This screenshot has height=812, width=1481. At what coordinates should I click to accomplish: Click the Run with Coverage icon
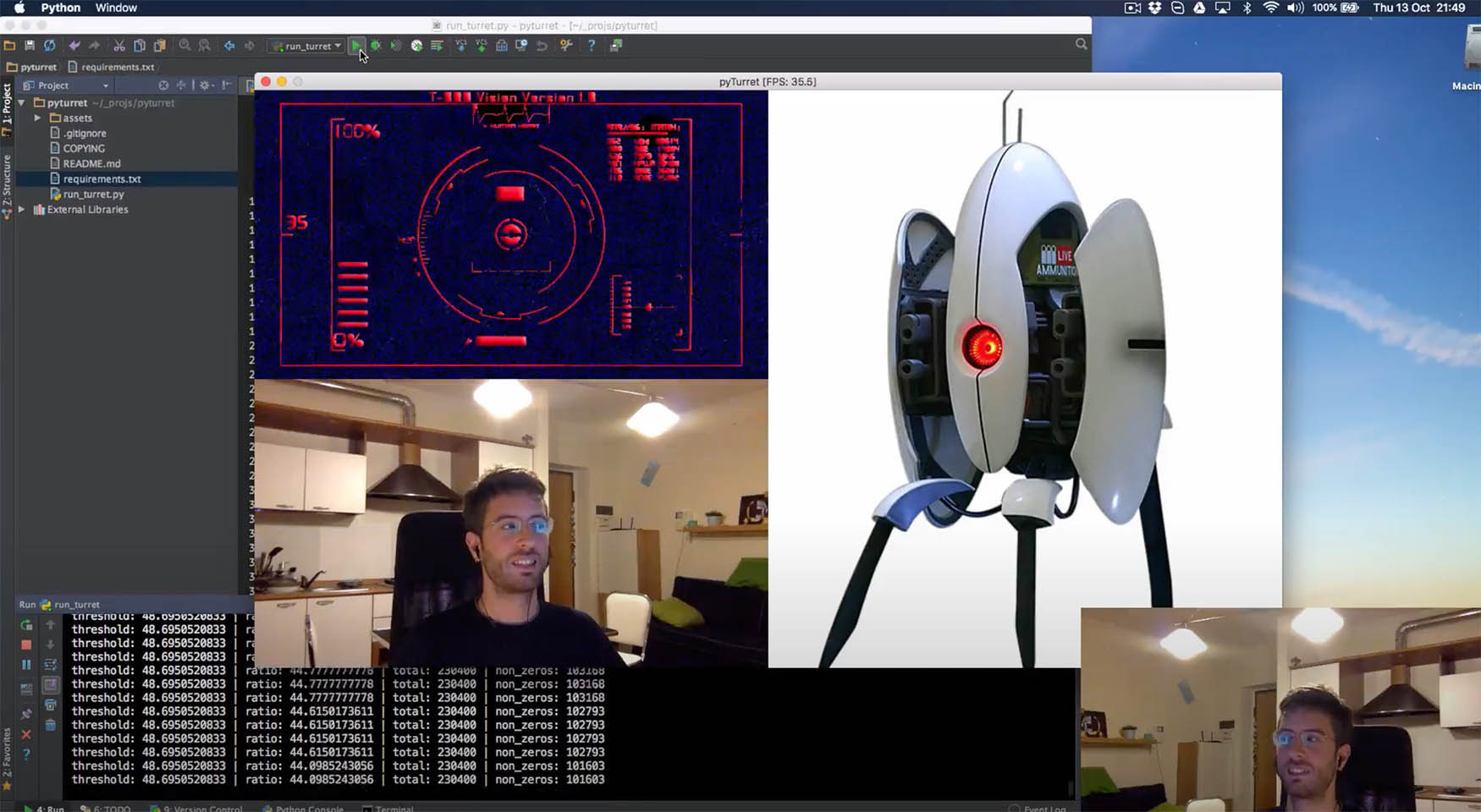point(396,46)
